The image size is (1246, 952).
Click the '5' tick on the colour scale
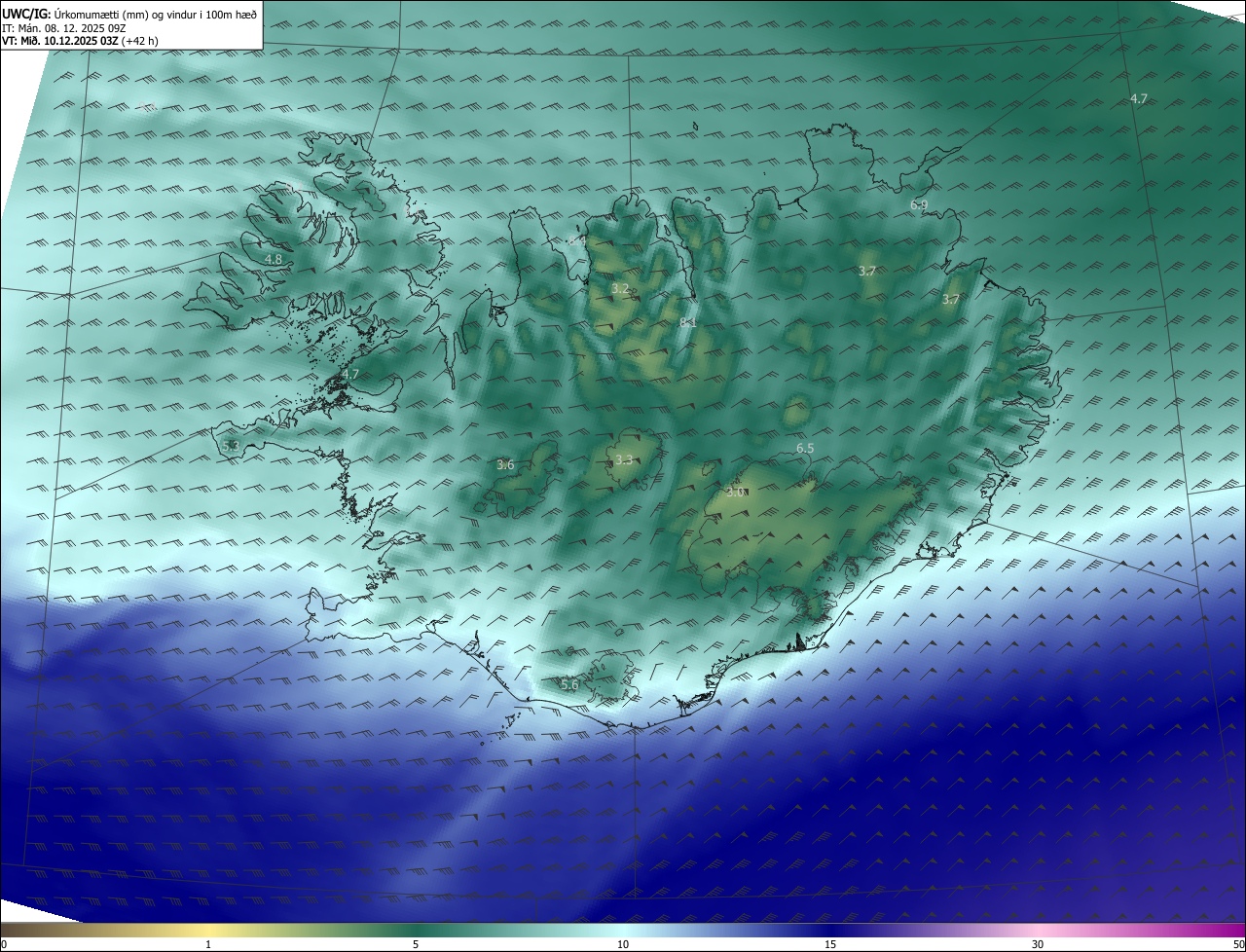pyautogui.click(x=416, y=944)
